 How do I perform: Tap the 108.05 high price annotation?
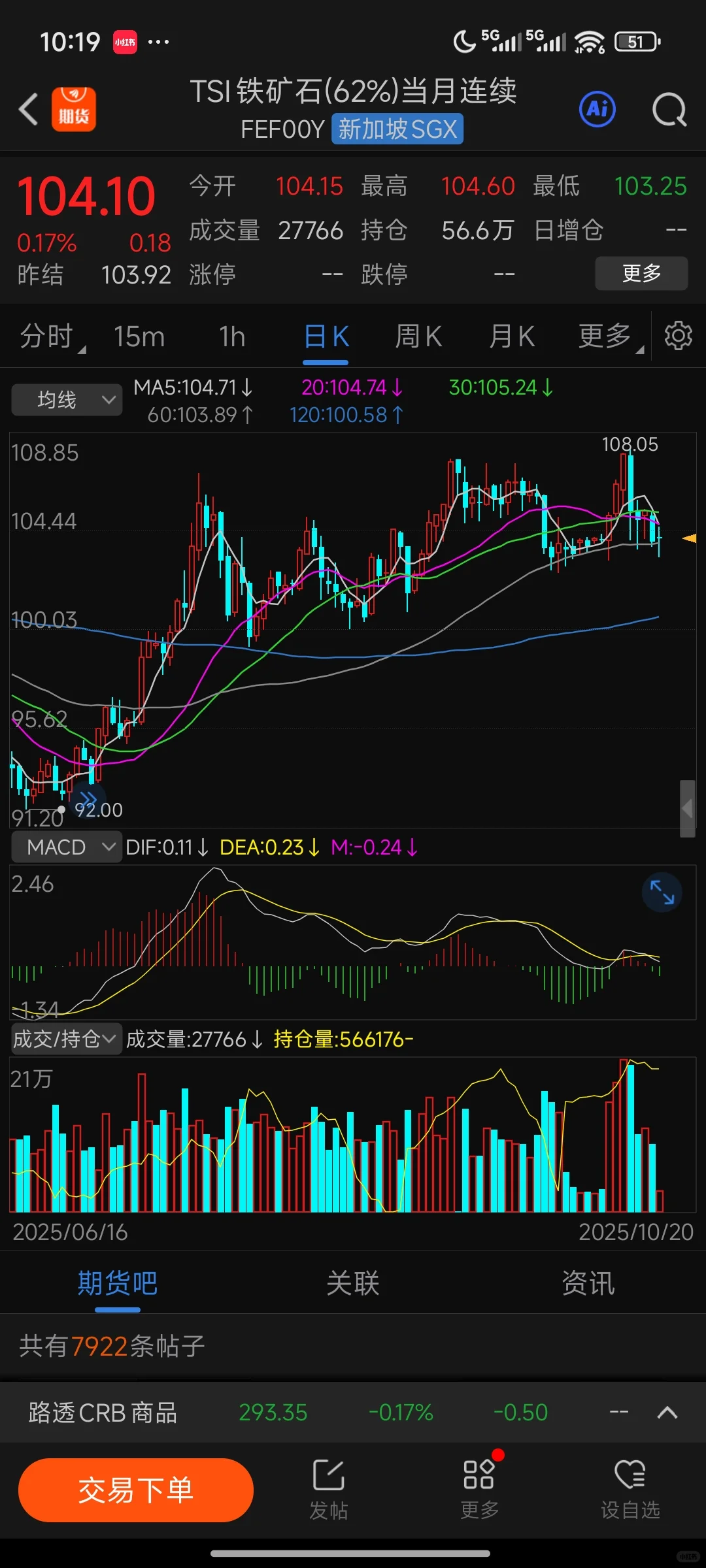click(x=630, y=444)
